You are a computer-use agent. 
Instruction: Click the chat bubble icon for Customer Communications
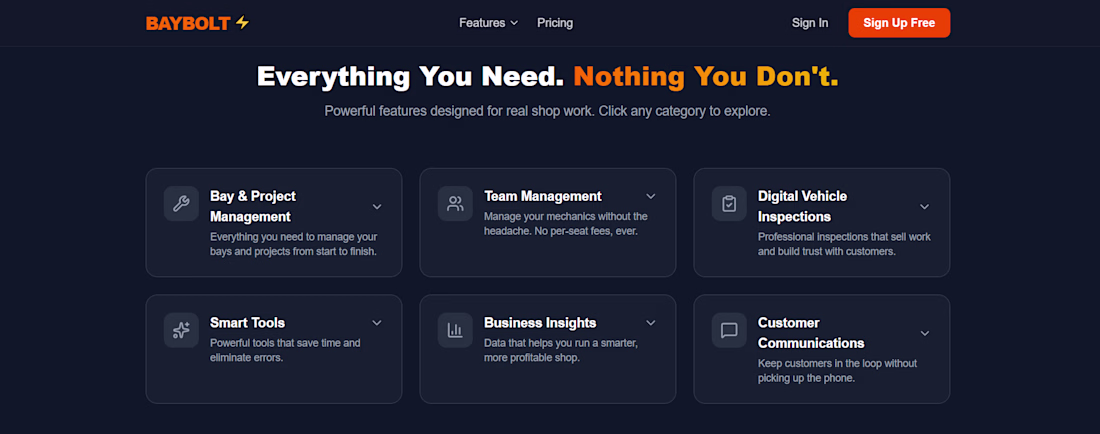pos(729,330)
